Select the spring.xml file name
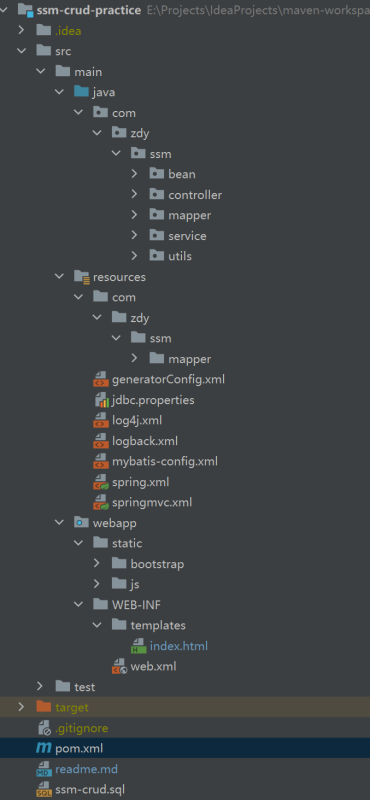 140,482
